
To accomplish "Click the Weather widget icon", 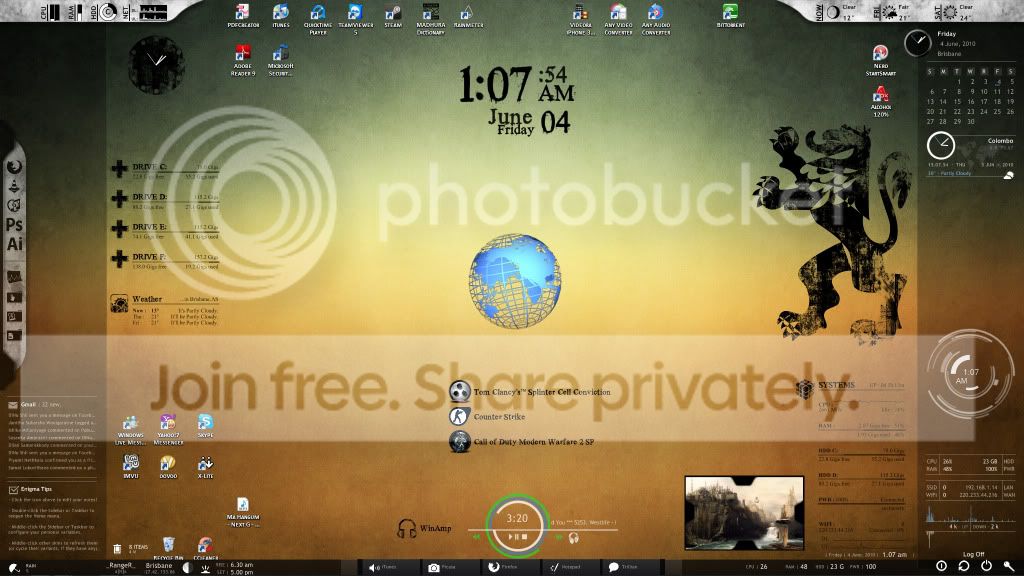I will [x=119, y=303].
